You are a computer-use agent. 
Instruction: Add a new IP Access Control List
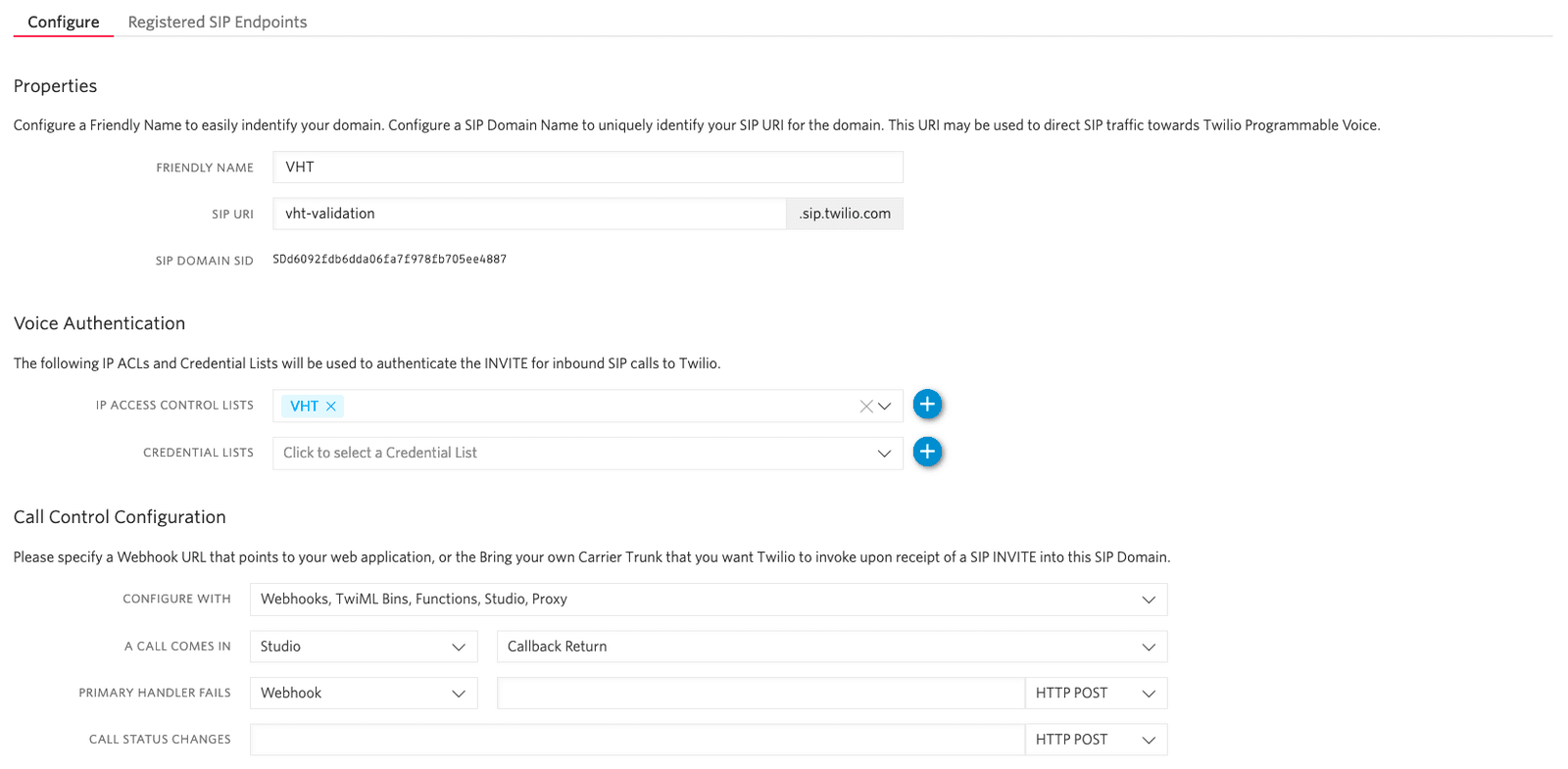tap(927, 405)
